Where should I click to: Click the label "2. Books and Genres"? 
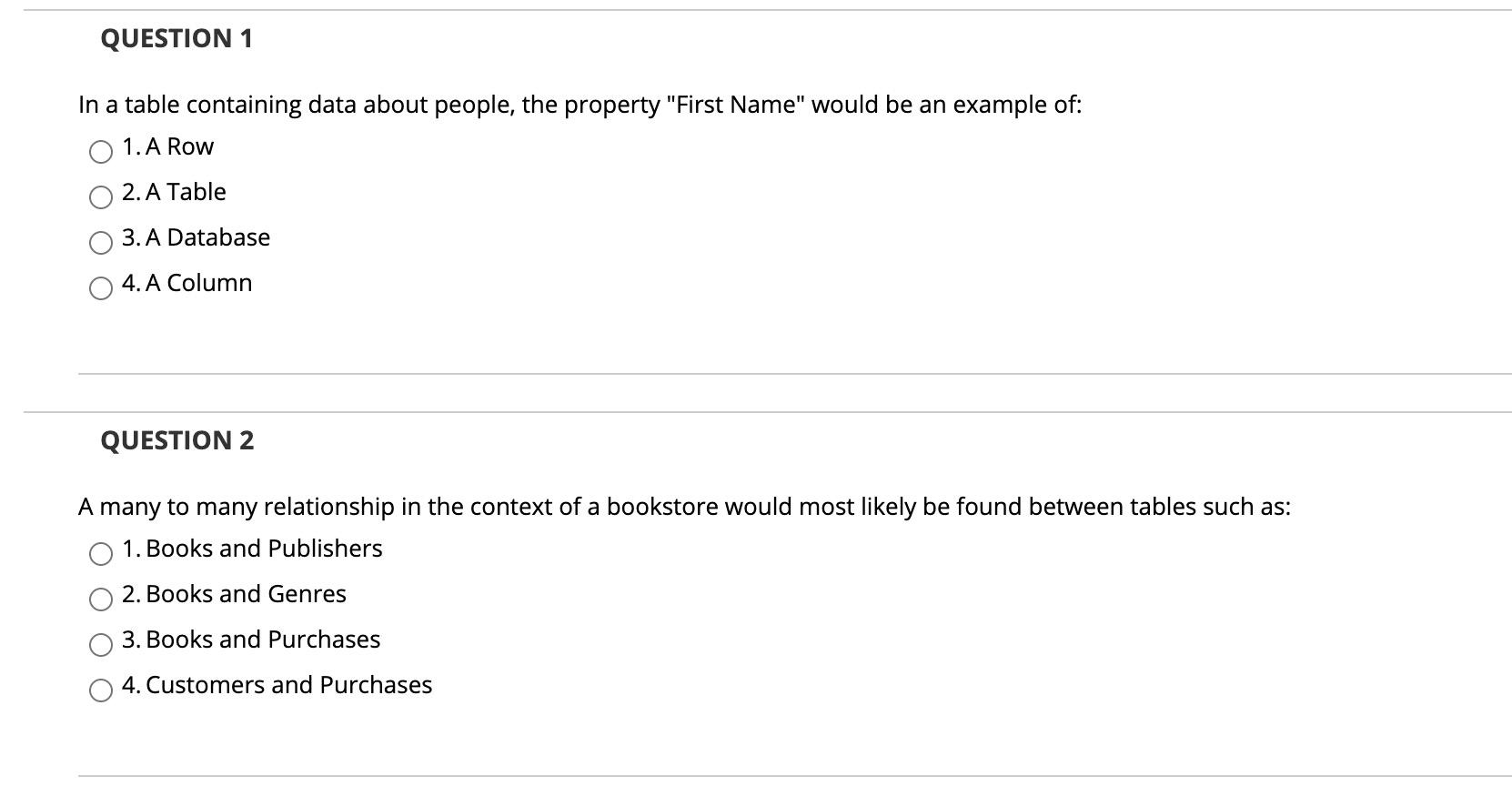click(x=234, y=594)
